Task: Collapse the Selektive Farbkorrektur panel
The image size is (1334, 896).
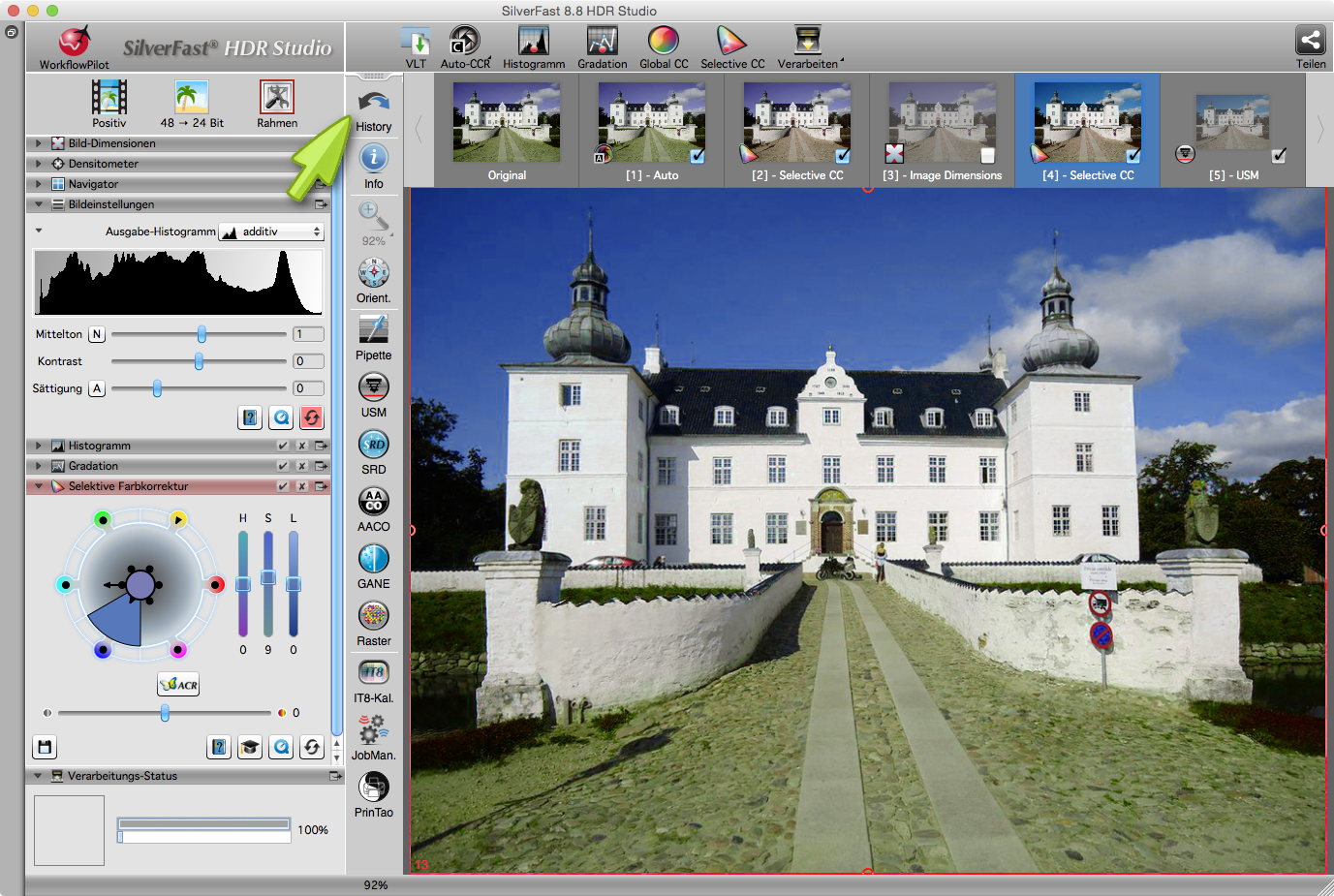Action: 39,486
